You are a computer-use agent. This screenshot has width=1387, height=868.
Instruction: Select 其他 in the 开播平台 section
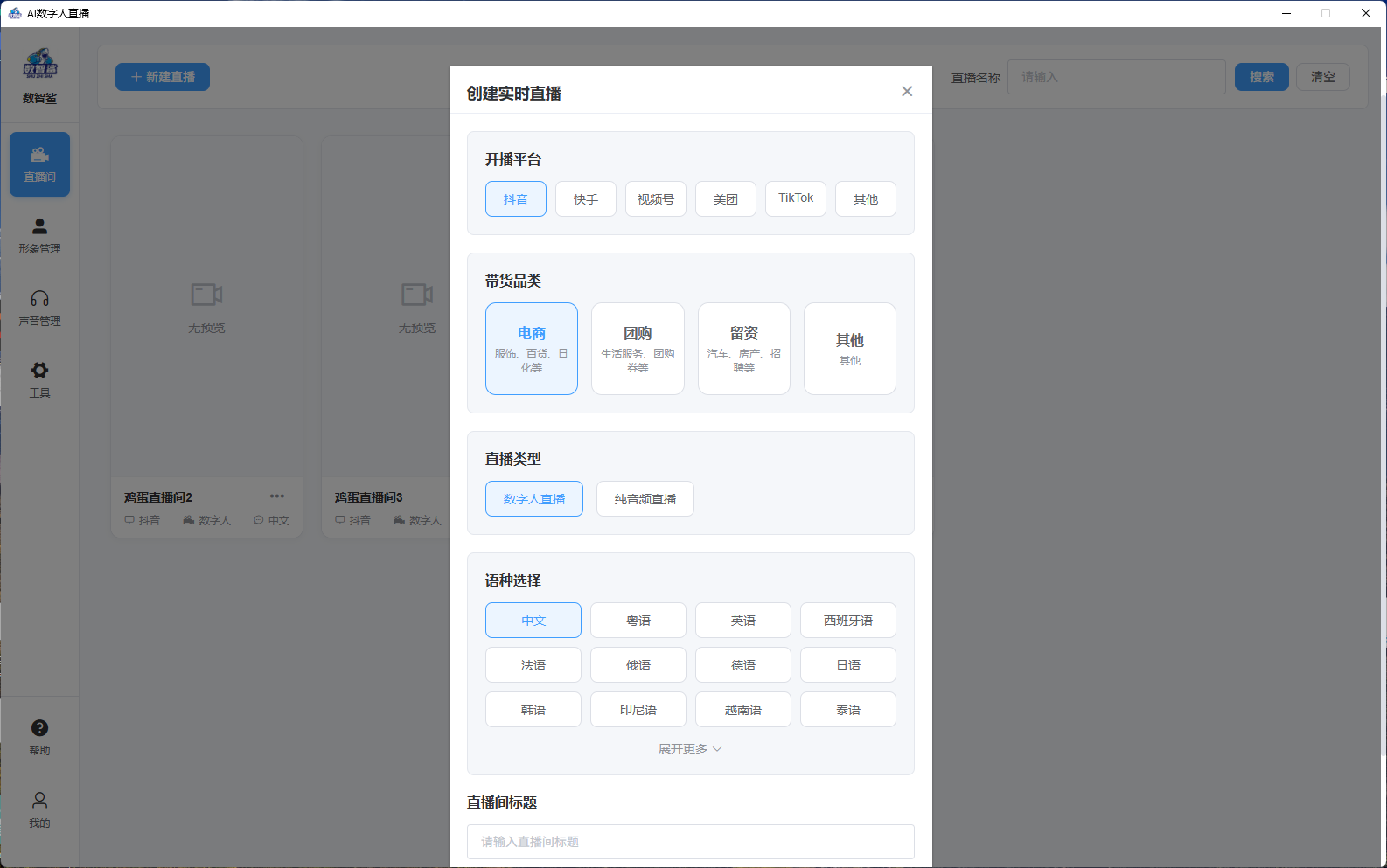tap(866, 198)
